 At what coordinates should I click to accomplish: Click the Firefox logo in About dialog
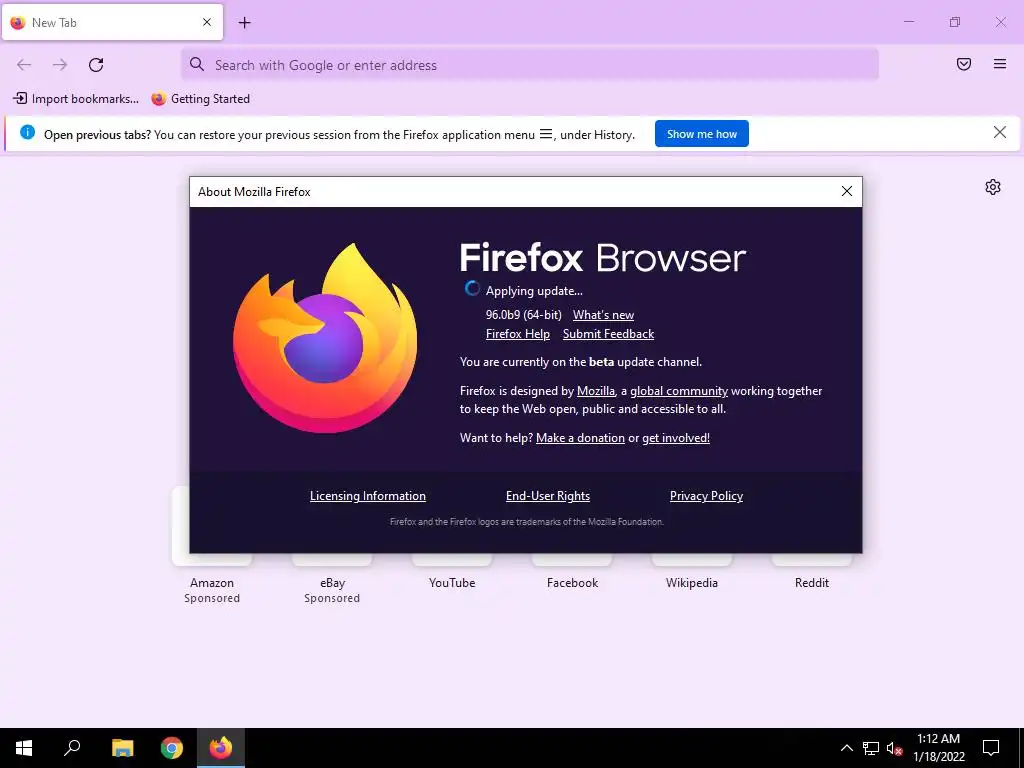click(x=325, y=338)
